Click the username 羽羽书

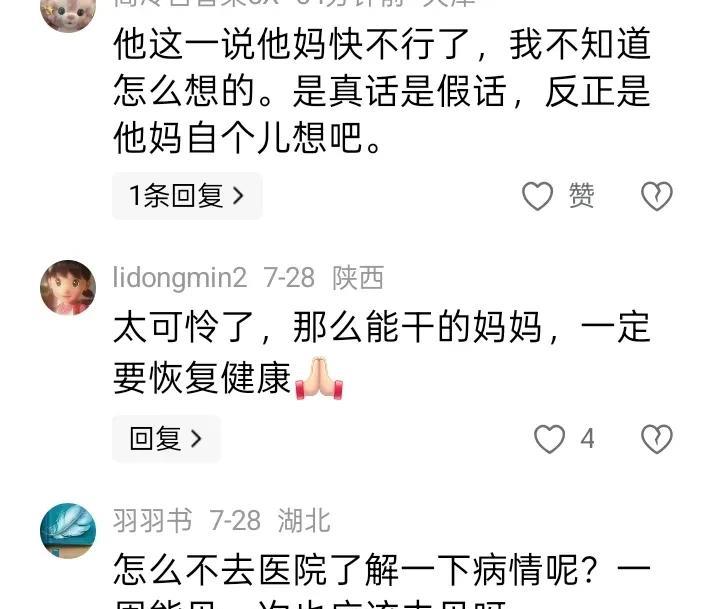click(153, 520)
